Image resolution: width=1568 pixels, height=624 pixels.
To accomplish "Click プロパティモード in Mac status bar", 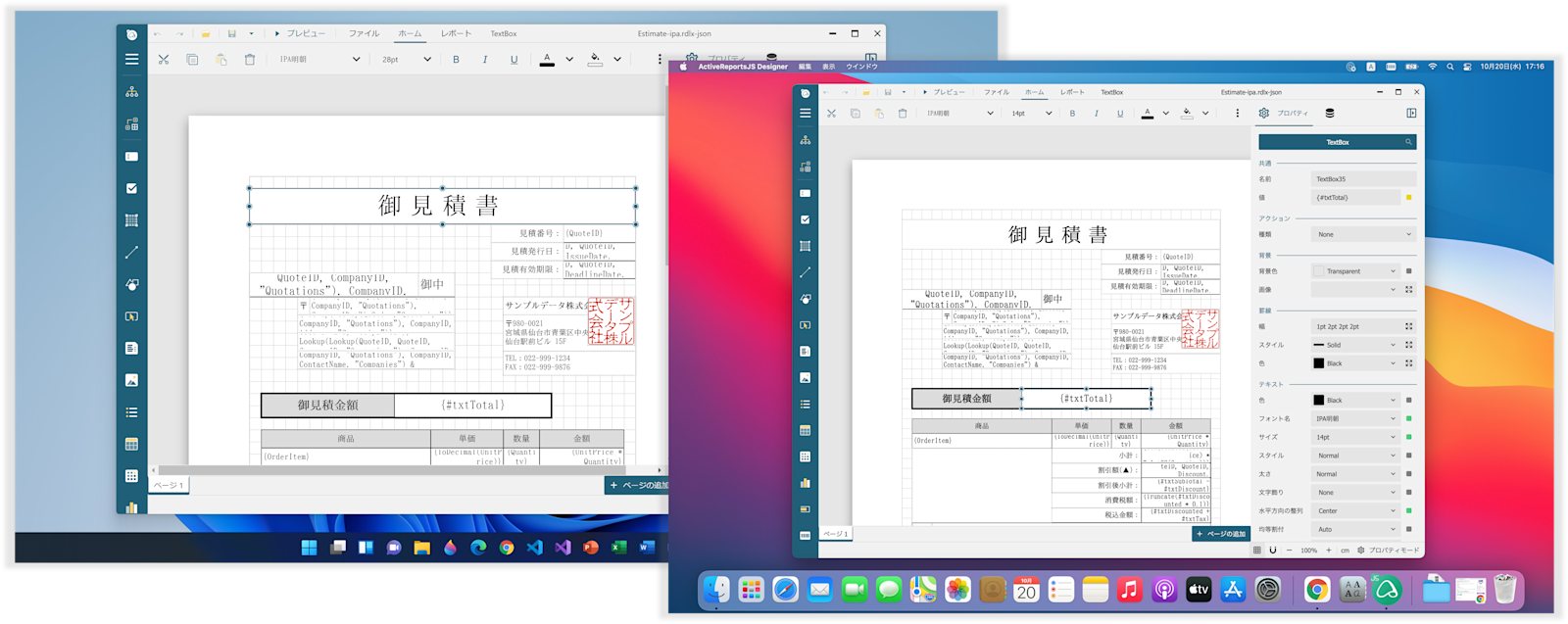I will pos(1389,551).
